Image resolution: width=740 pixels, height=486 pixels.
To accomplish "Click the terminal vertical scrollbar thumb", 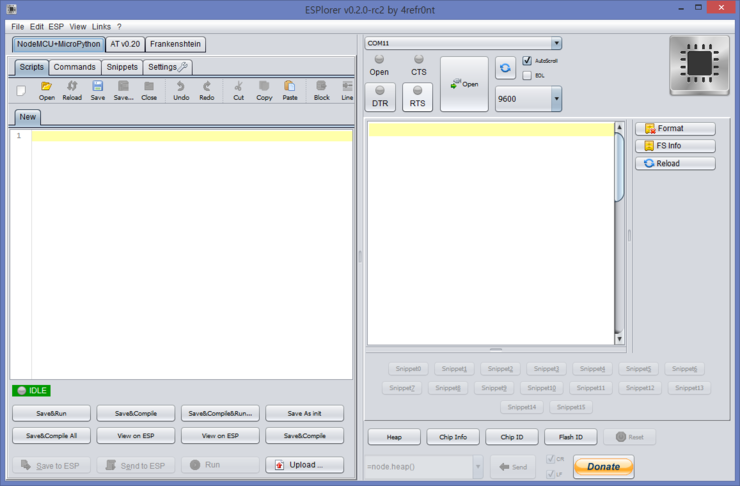I will (x=619, y=167).
